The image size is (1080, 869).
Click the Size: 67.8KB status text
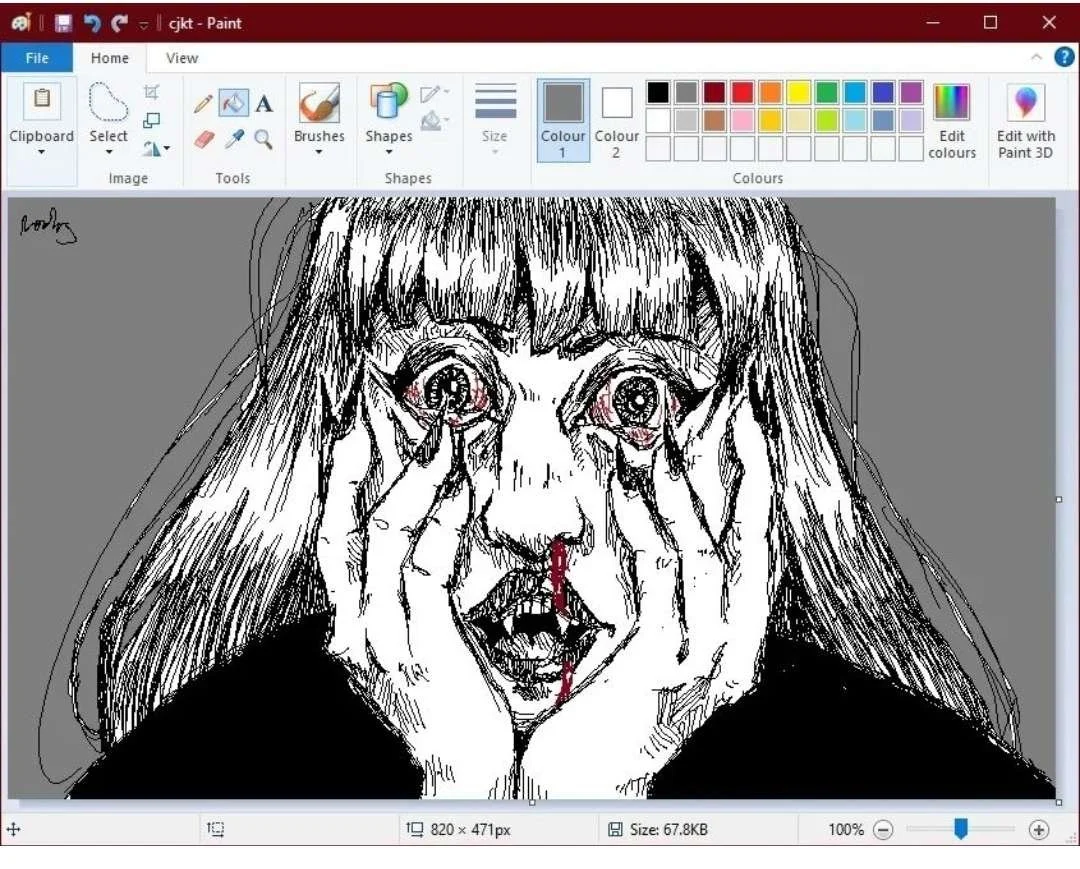[x=668, y=830]
